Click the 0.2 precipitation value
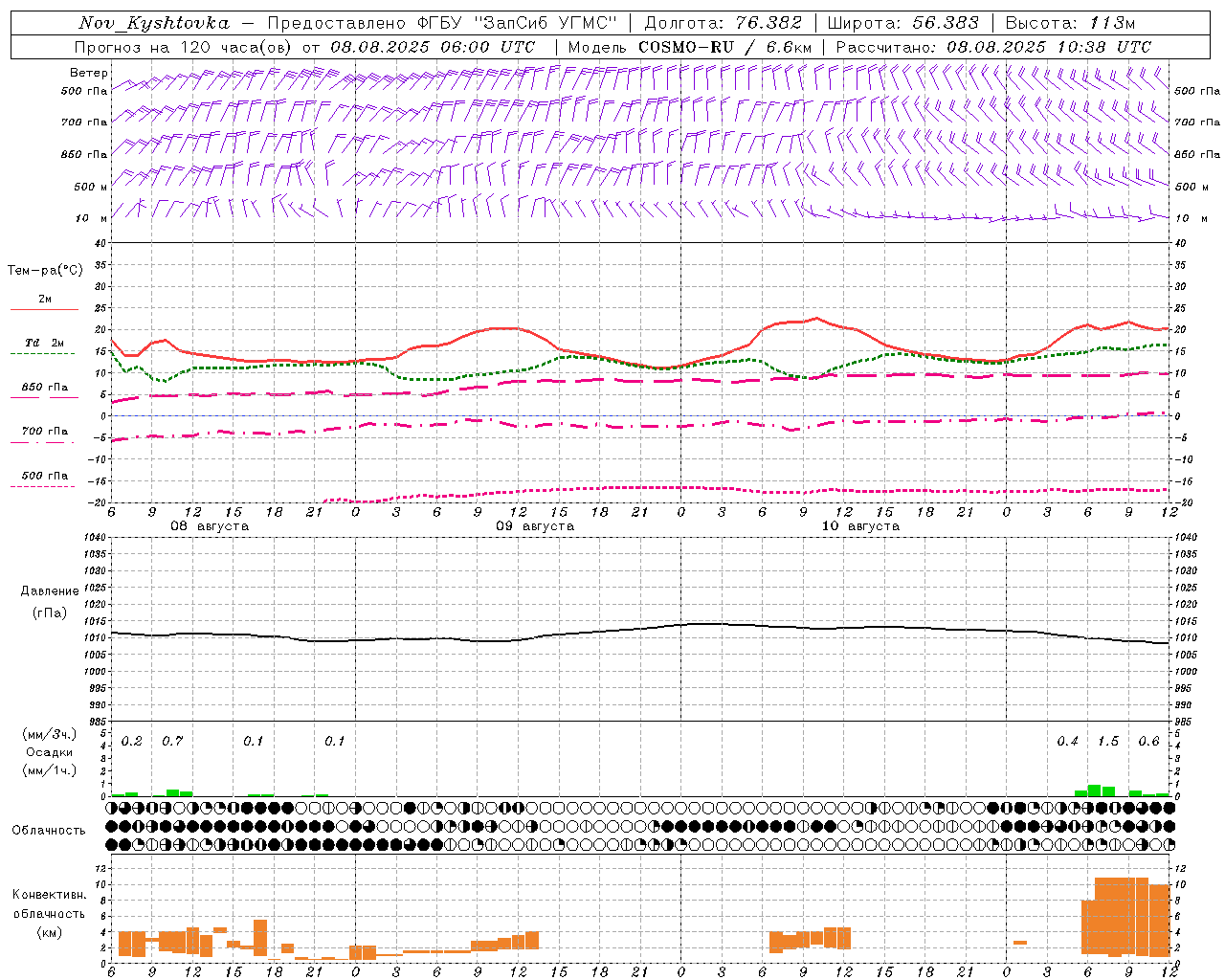The width and height of the screenshot is (1225, 980). 132,742
